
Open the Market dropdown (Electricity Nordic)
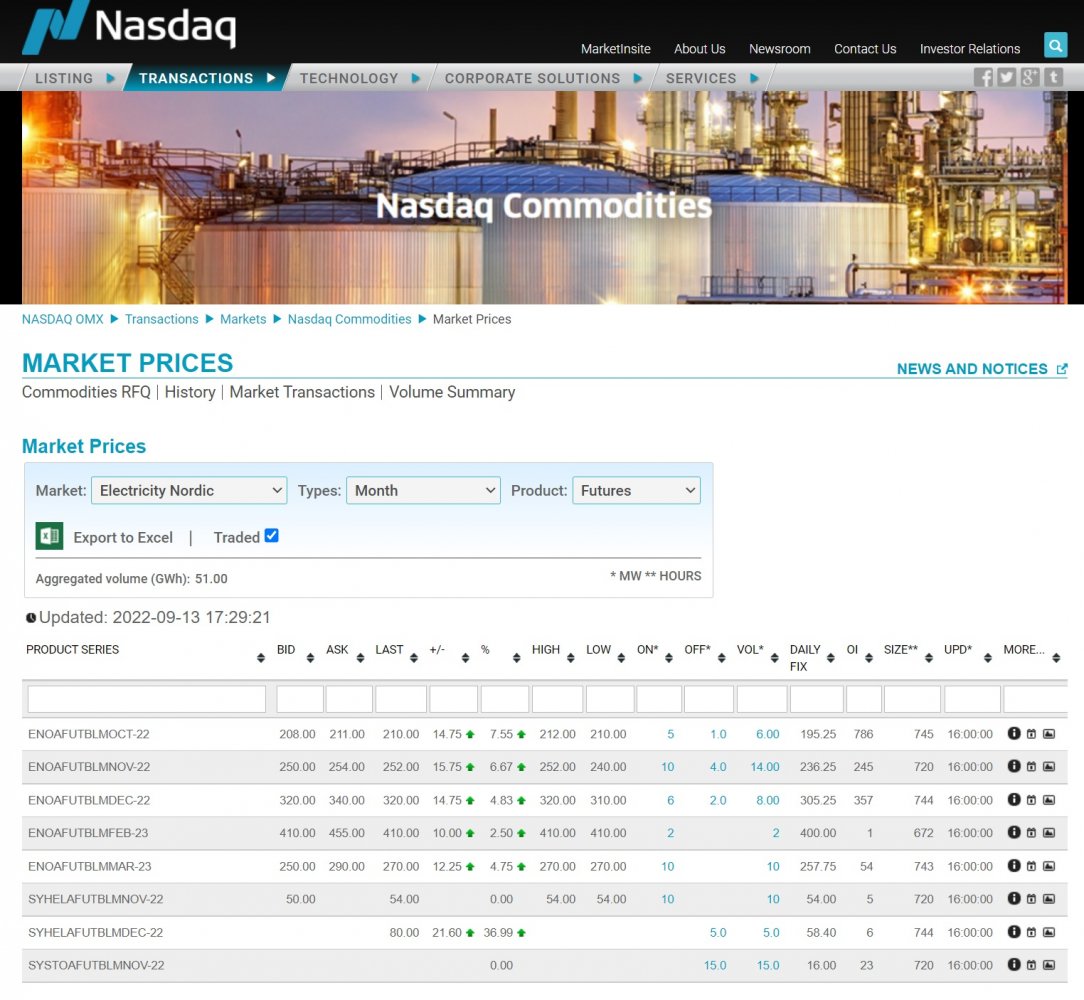click(189, 490)
